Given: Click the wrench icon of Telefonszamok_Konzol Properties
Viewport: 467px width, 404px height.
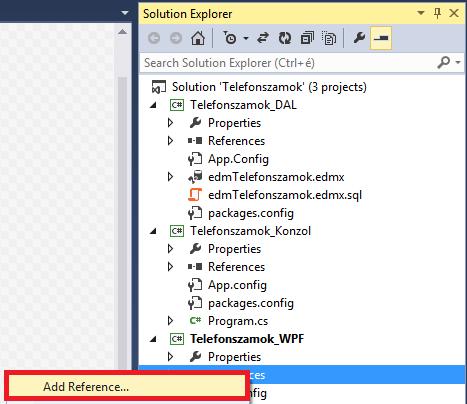Looking at the screenshot, I should (x=195, y=249).
